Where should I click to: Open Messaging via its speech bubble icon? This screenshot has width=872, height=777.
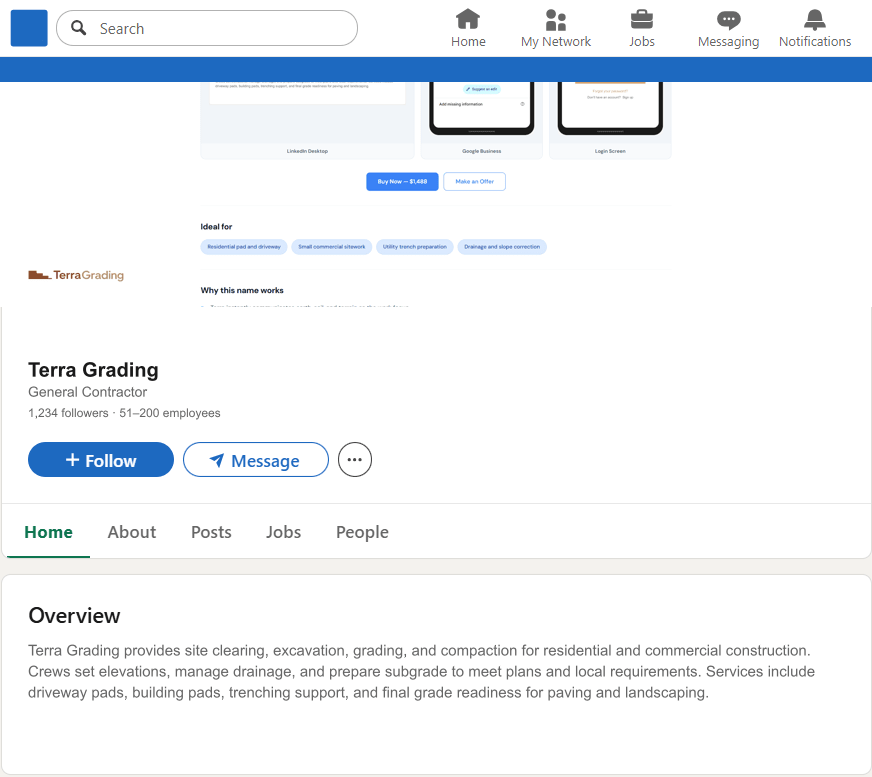pos(728,20)
